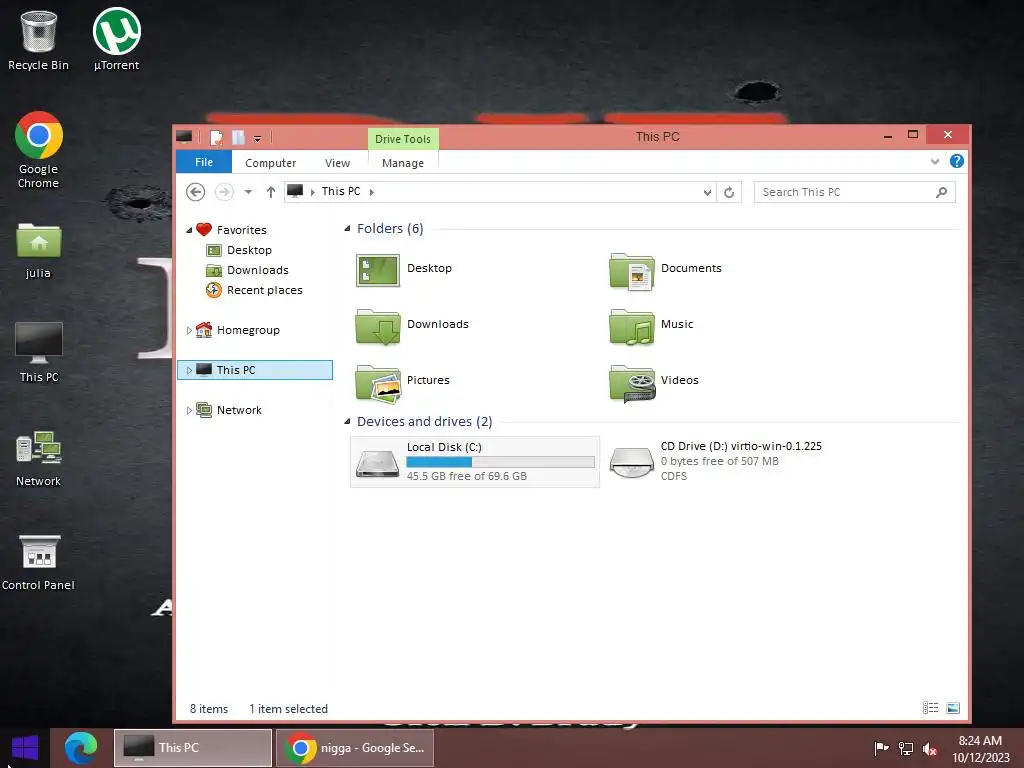Go up one level with Up arrow

click(271, 192)
